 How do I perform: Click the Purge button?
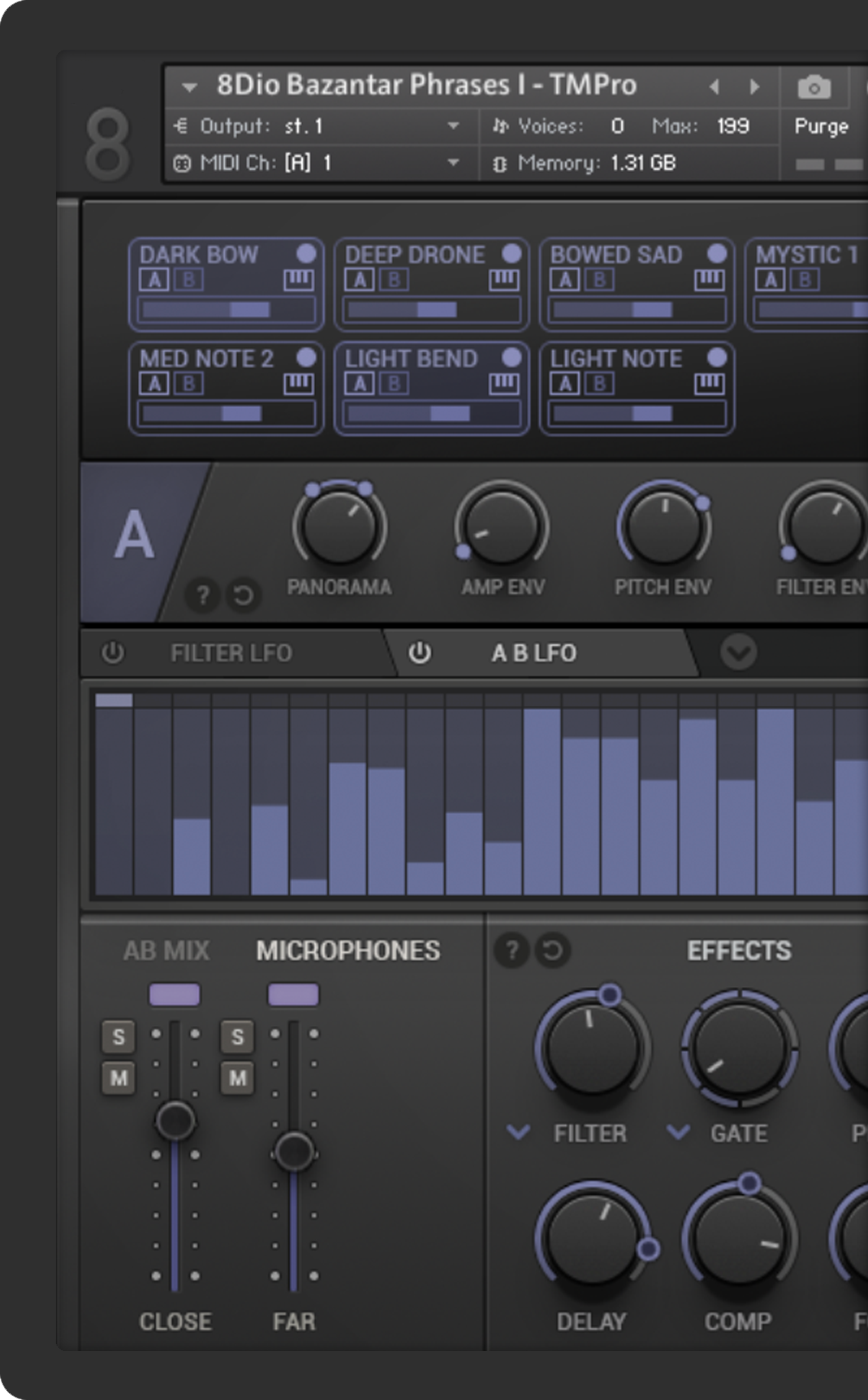tap(821, 126)
